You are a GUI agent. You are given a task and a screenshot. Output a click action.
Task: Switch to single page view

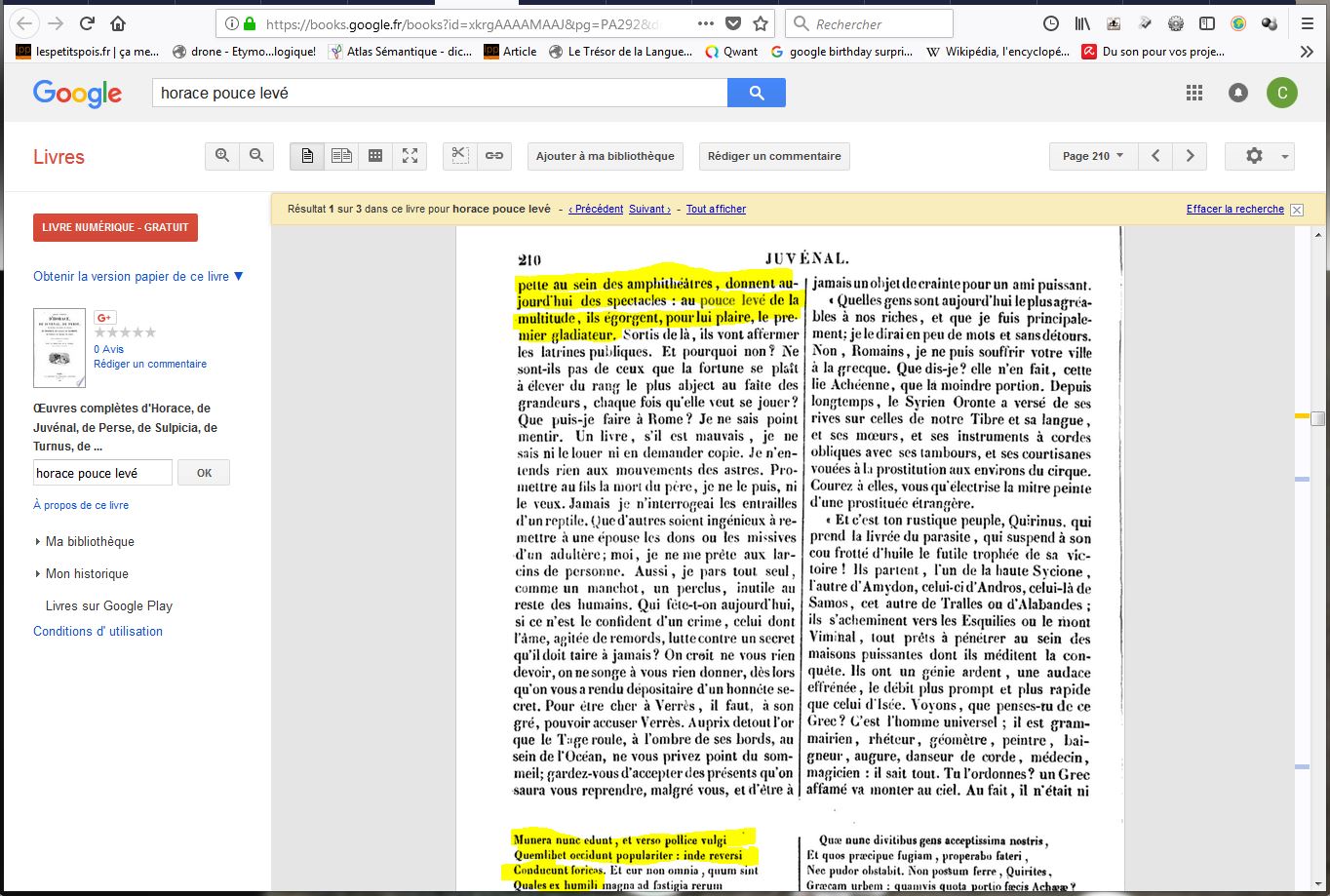point(307,156)
